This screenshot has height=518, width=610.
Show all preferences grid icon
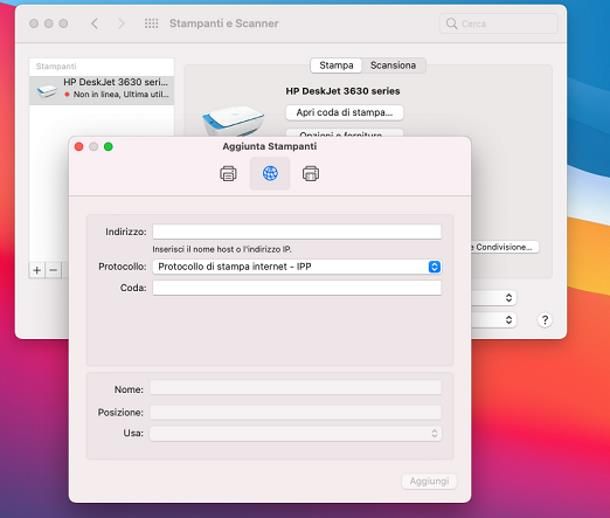coord(151,24)
